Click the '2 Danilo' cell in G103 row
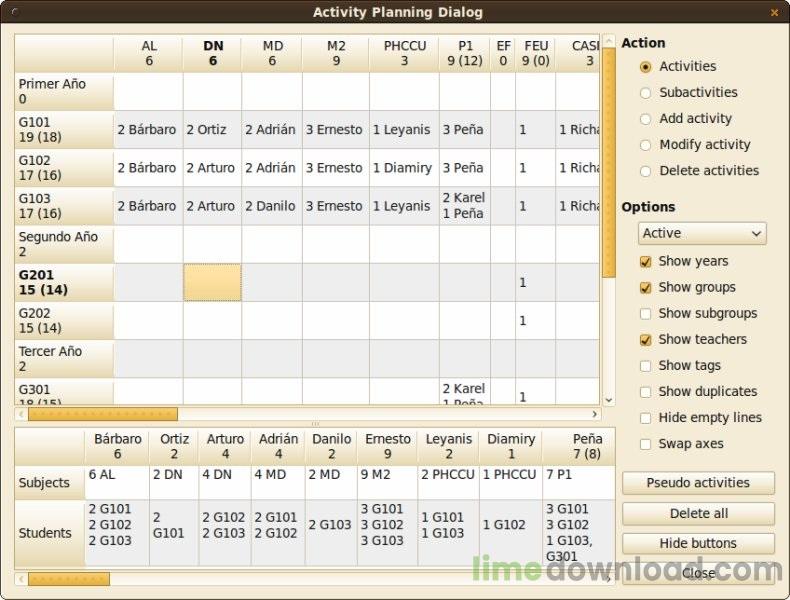The width and height of the screenshot is (790, 600). point(272,206)
